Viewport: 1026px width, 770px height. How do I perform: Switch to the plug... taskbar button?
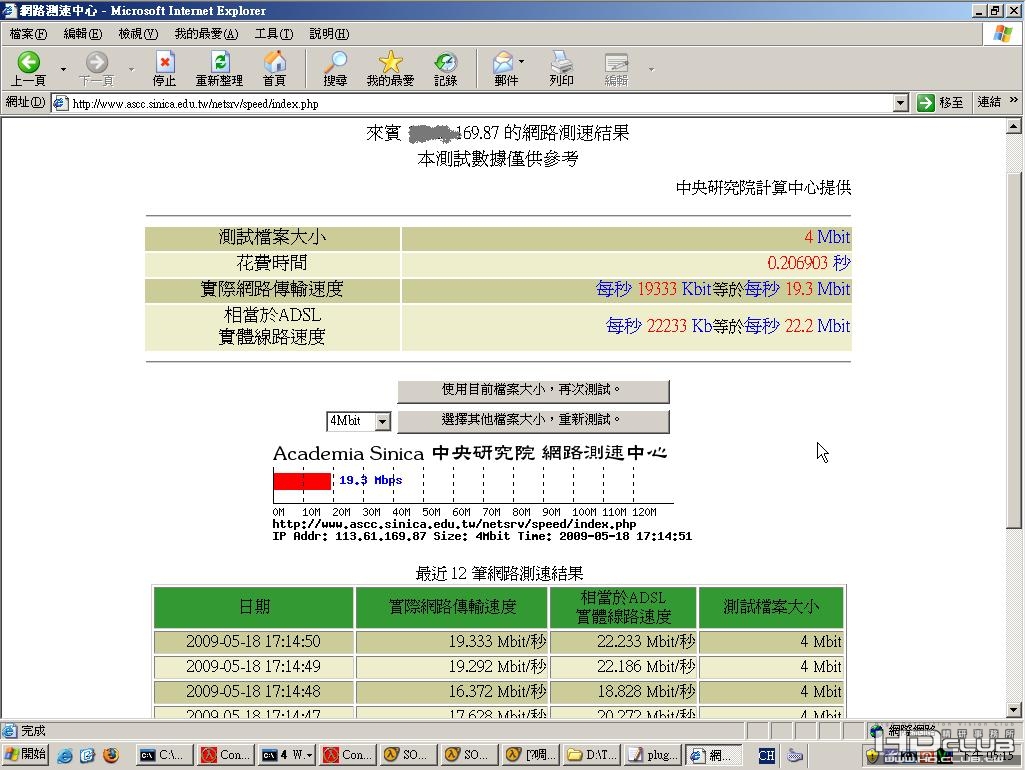point(653,755)
